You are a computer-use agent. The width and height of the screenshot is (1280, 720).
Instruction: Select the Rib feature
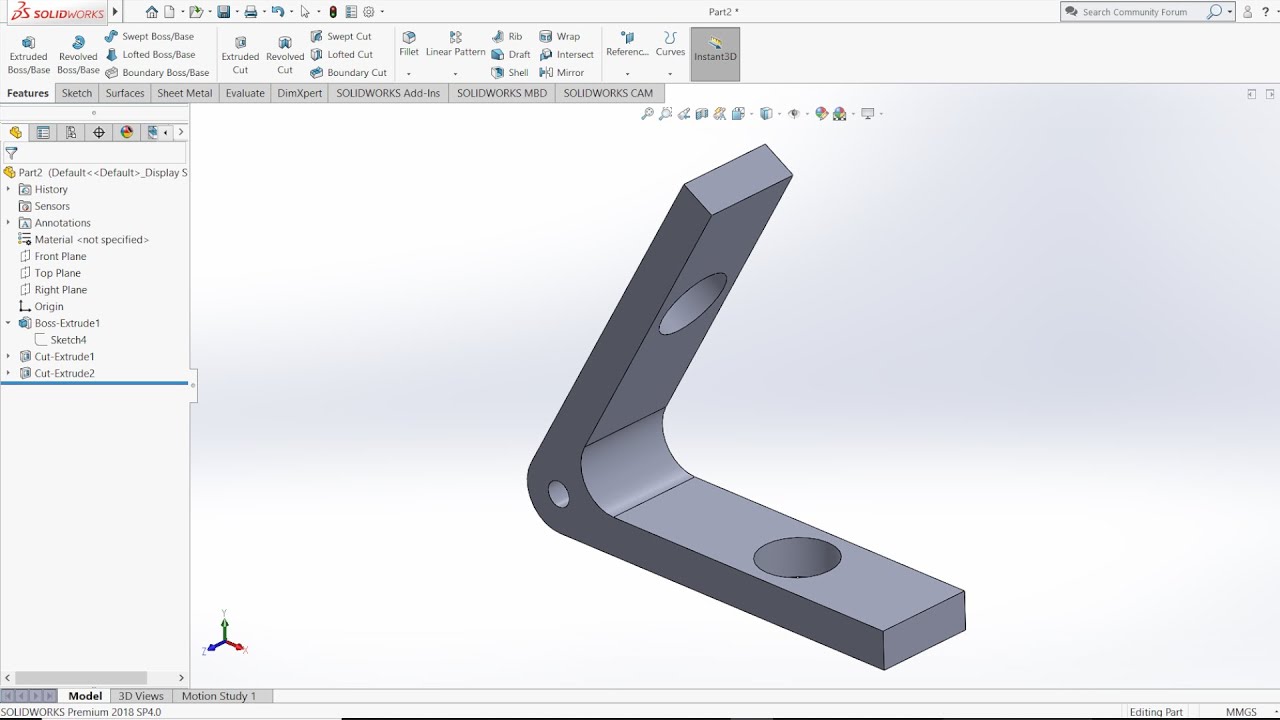pos(507,36)
